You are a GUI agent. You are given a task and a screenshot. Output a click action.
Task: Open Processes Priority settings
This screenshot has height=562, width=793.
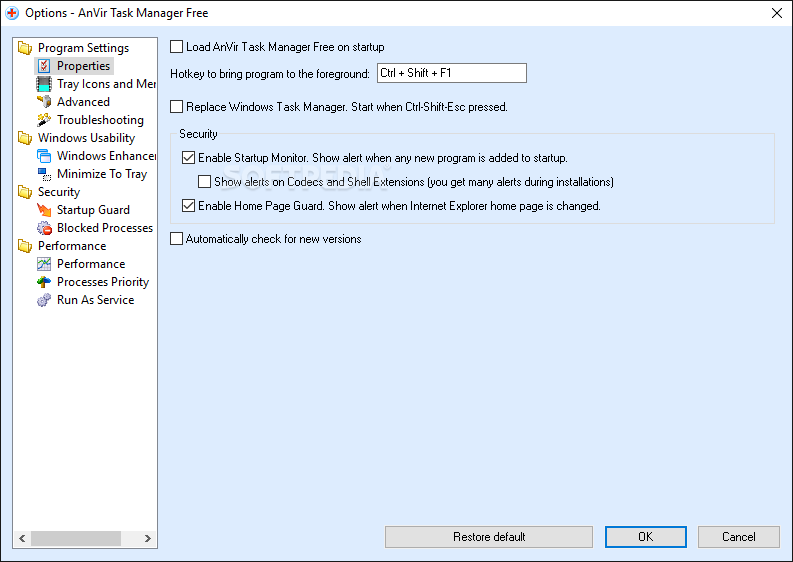[x=103, y=282]
